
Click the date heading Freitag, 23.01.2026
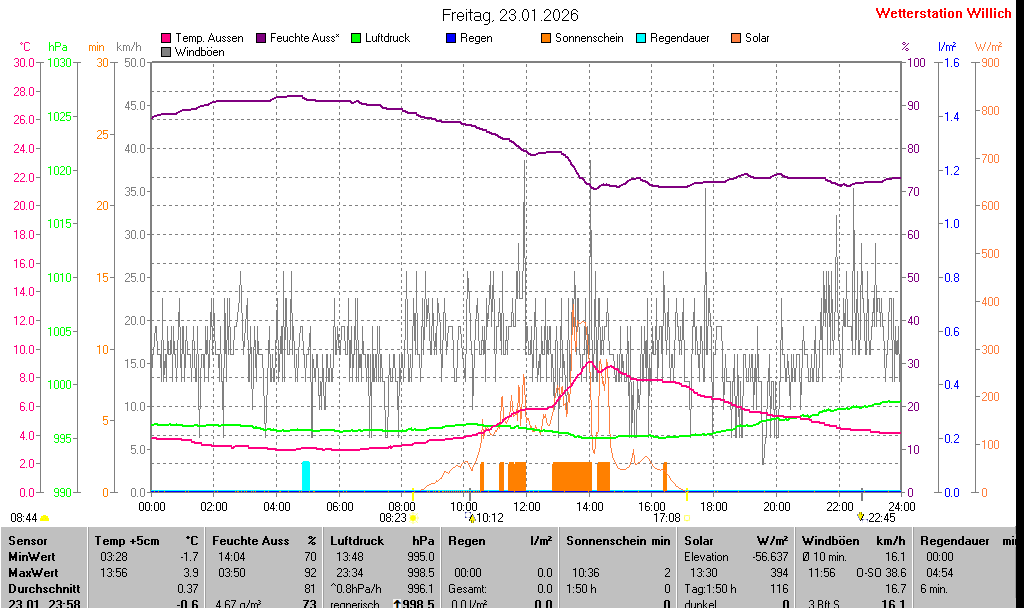click(x=510, y=15)
